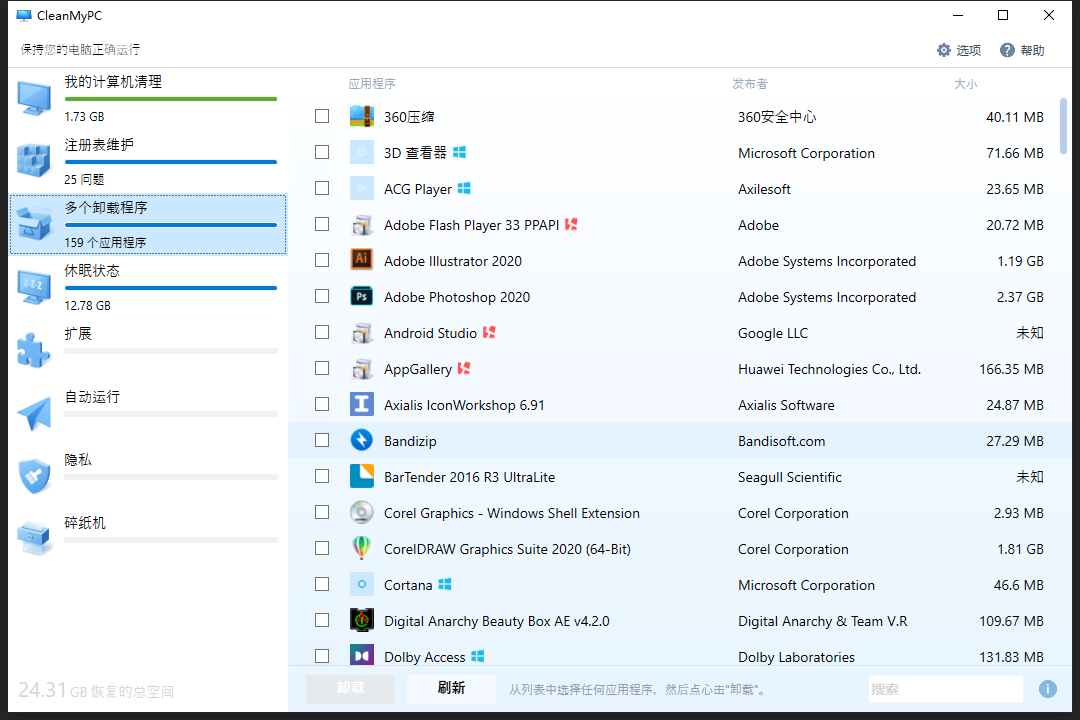Screen dimensions: 1080x720
Task: Click the Privacy (隐私) shield icon
Action: [x=34, y=476]
